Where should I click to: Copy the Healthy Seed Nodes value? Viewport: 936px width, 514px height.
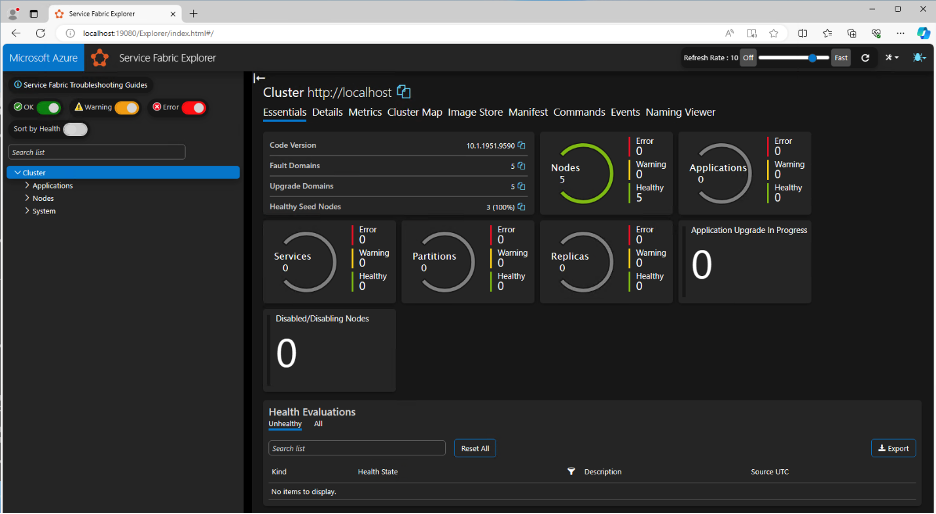click(x=522, y=207)
